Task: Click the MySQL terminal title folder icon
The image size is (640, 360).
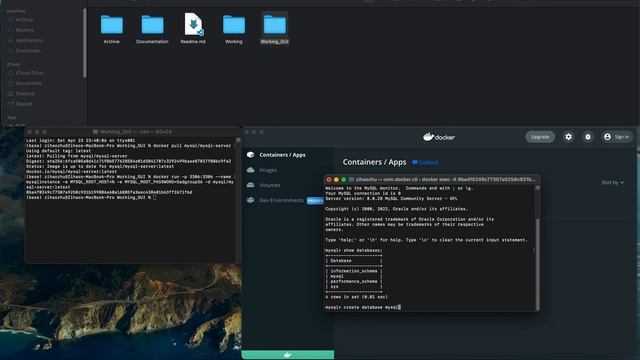Action: tap(351, 180)
